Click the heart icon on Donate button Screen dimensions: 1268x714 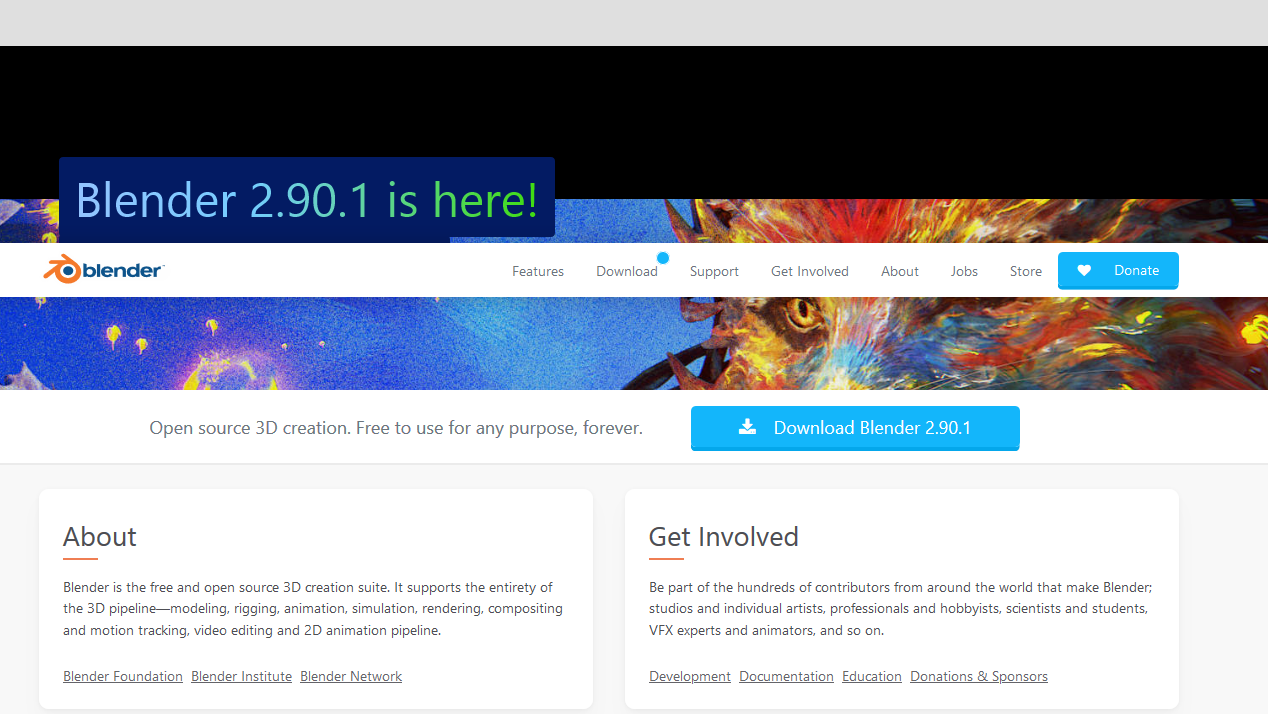(1084, 271)
